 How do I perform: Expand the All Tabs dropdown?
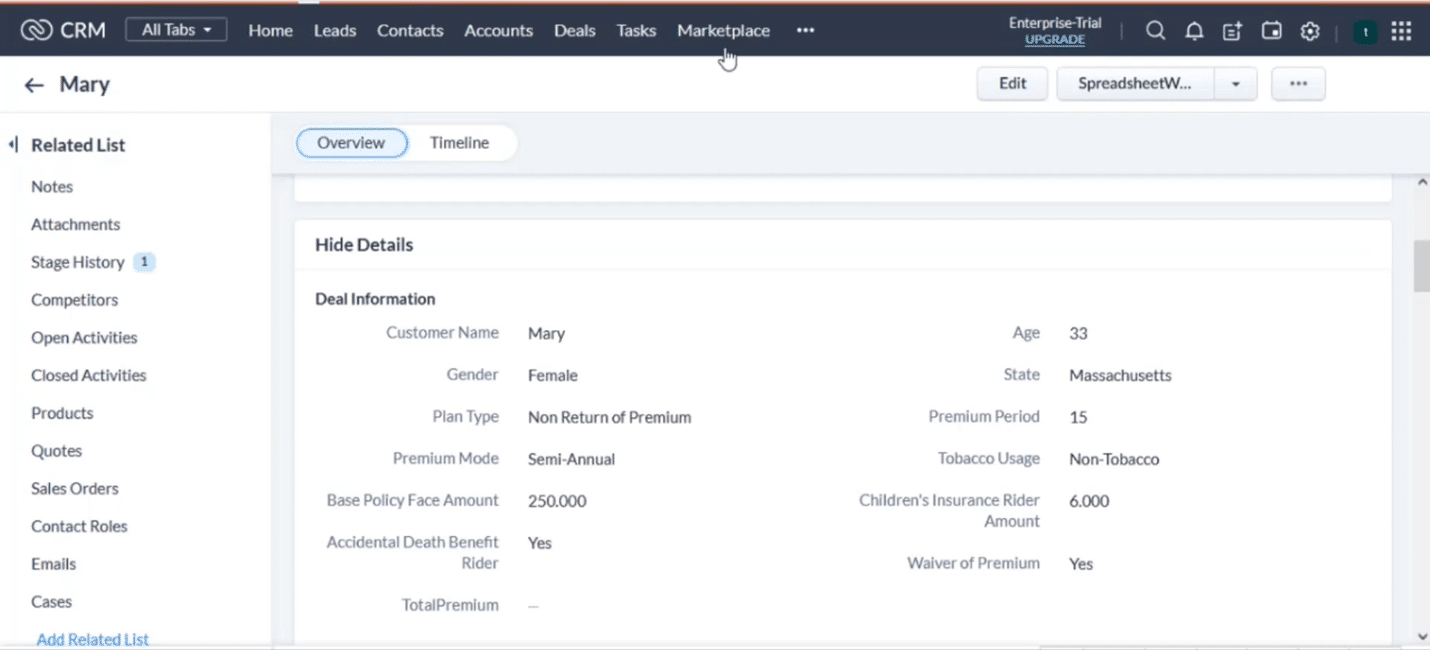(177, 30)
